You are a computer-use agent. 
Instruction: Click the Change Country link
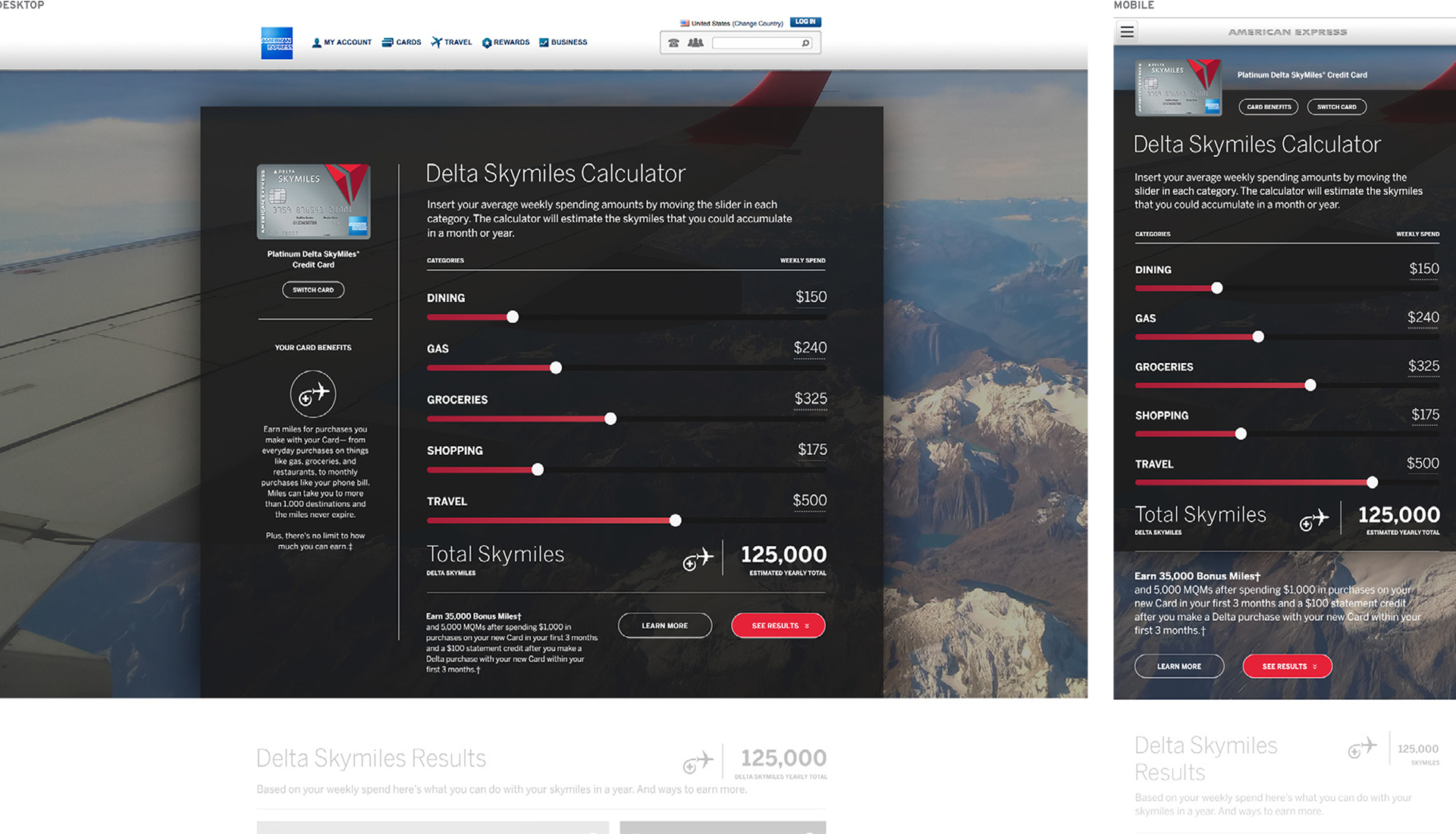coord(758,24)
